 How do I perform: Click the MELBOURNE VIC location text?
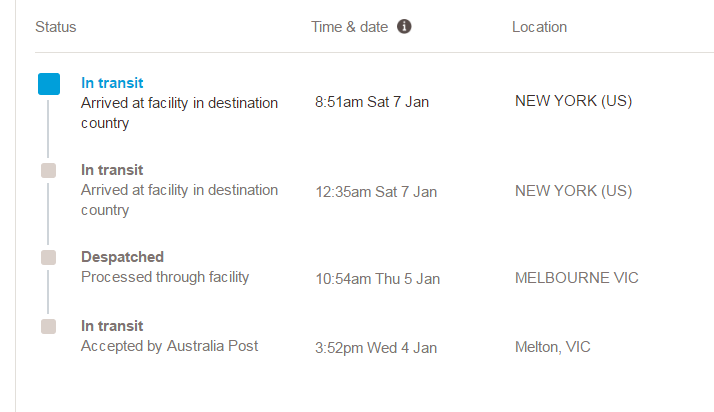point(576,278)
